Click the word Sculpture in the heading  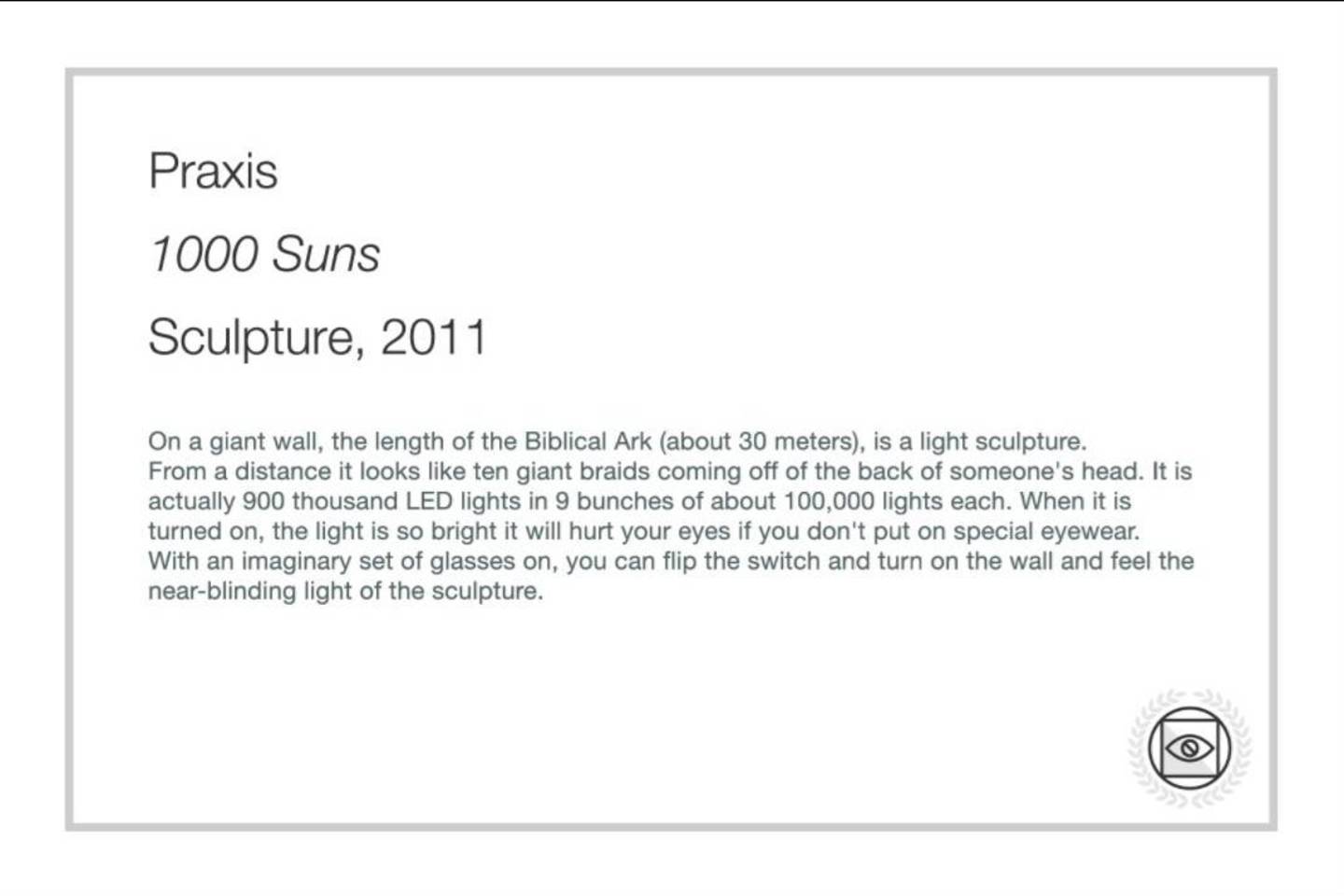coord(251,337)
